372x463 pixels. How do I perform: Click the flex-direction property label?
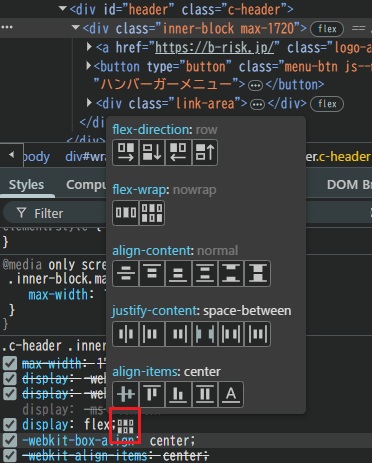point(151,129)
